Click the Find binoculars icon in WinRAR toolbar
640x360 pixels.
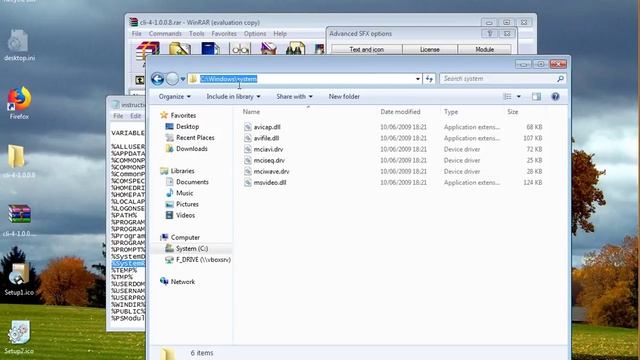click(x=296, y=48)
